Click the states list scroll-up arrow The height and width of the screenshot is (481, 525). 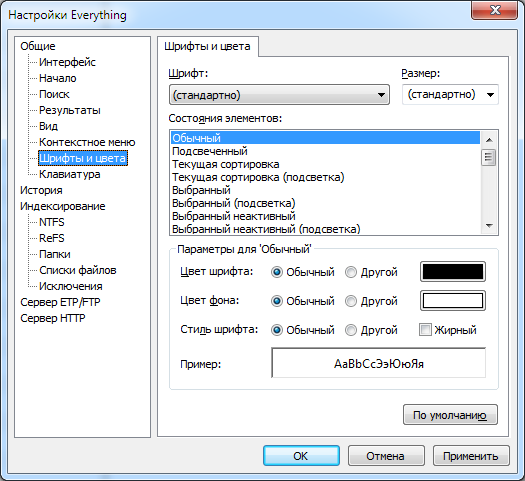(x=489, y=140)
